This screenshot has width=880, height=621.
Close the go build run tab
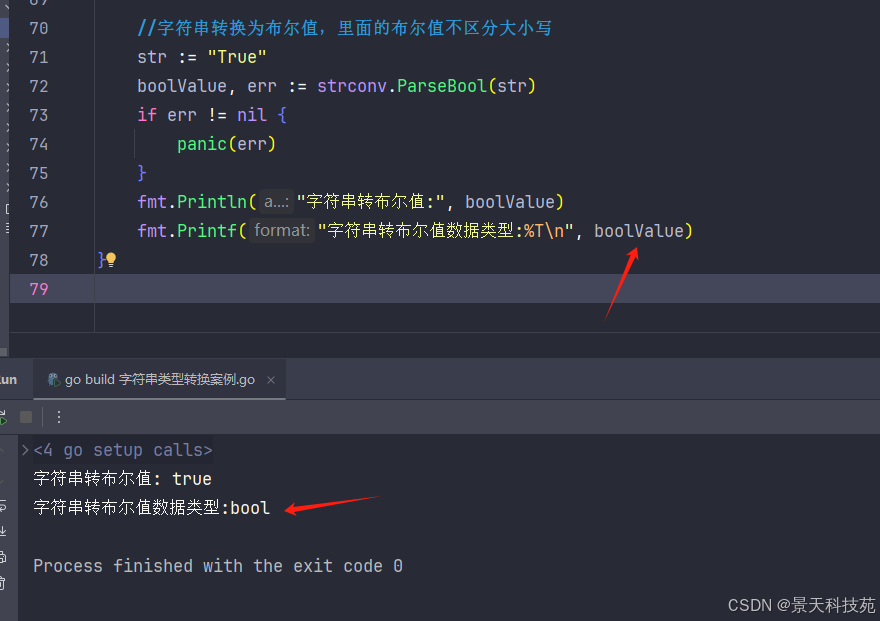[x=271, y=380]
